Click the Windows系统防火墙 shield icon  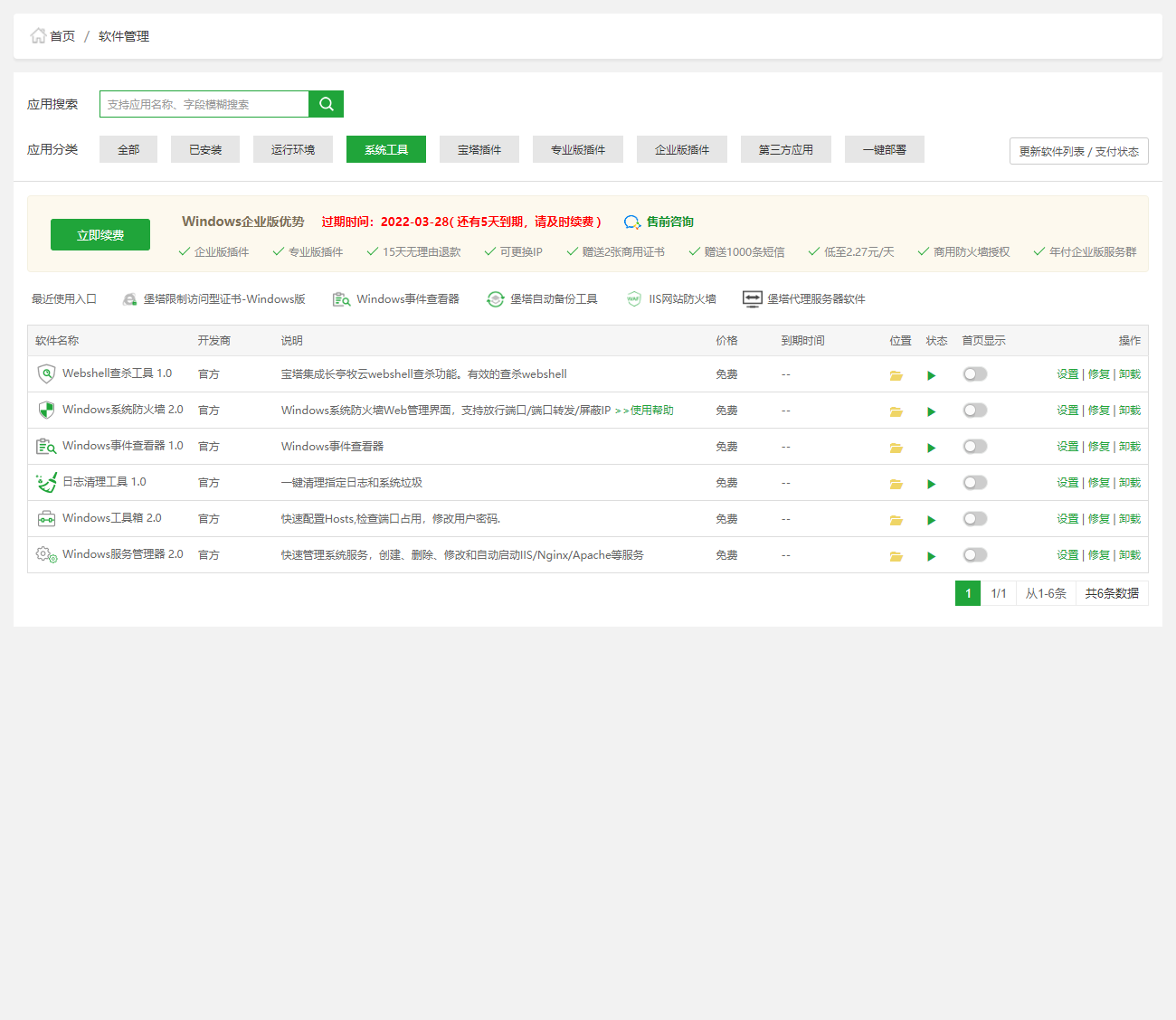point(46,410)
